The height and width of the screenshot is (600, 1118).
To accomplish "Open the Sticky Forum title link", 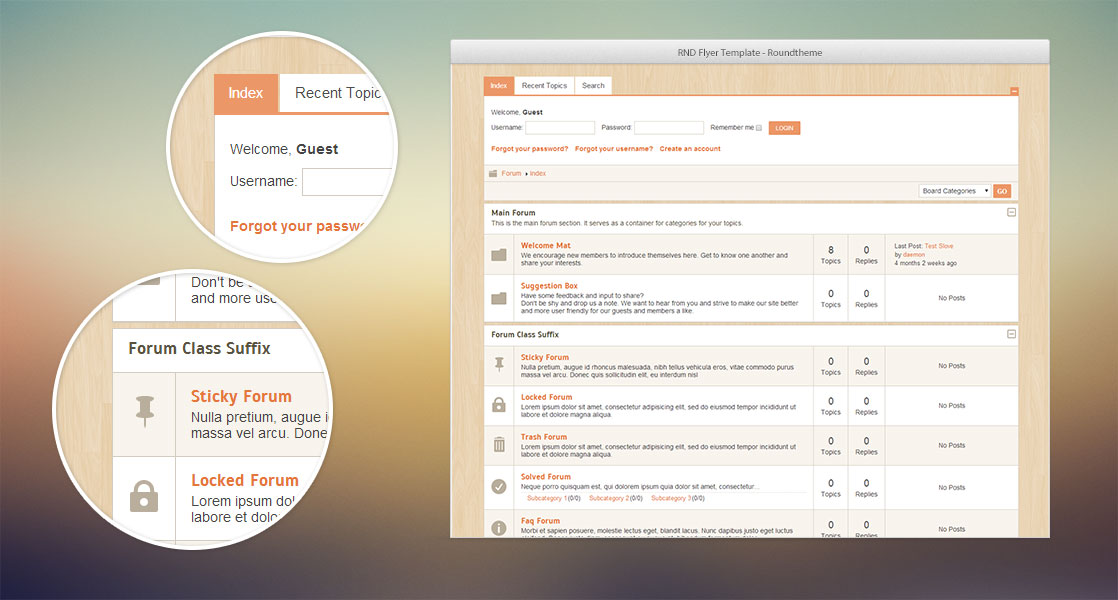I will [545, 357].
